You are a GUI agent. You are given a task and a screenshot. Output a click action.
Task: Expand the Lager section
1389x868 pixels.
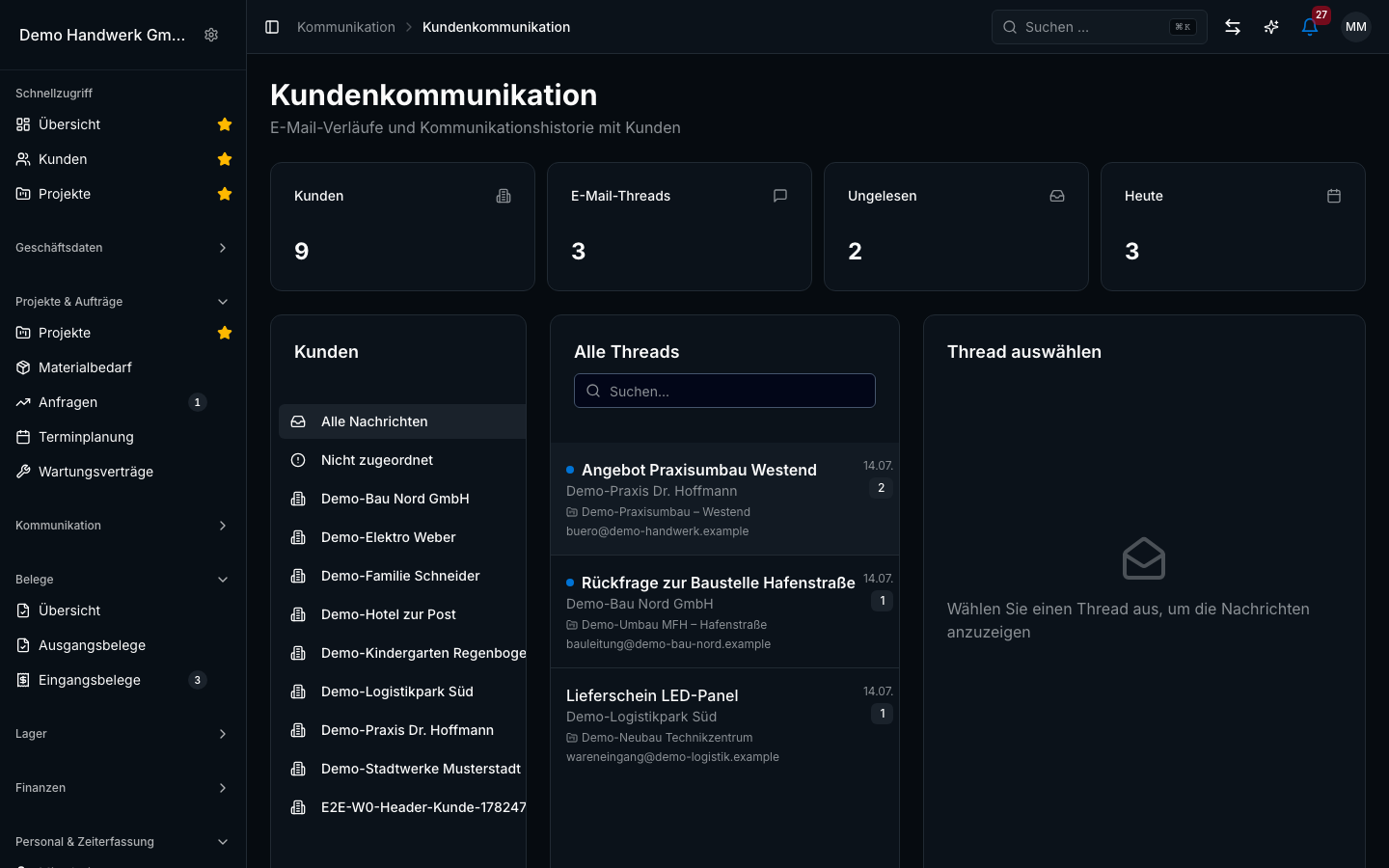[123, 734]
